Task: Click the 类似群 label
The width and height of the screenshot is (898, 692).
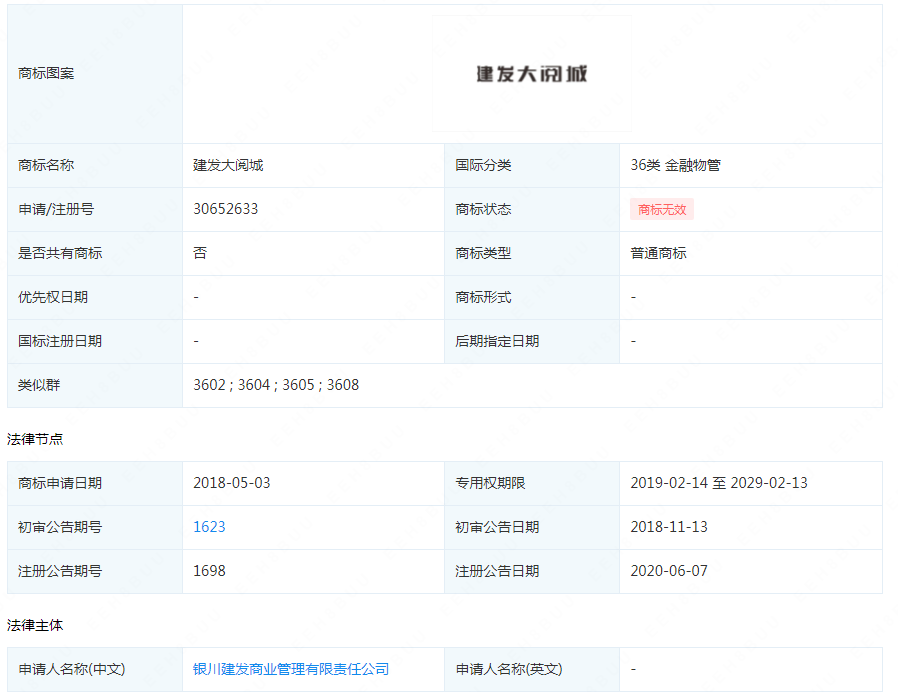Action: (39, 385)
